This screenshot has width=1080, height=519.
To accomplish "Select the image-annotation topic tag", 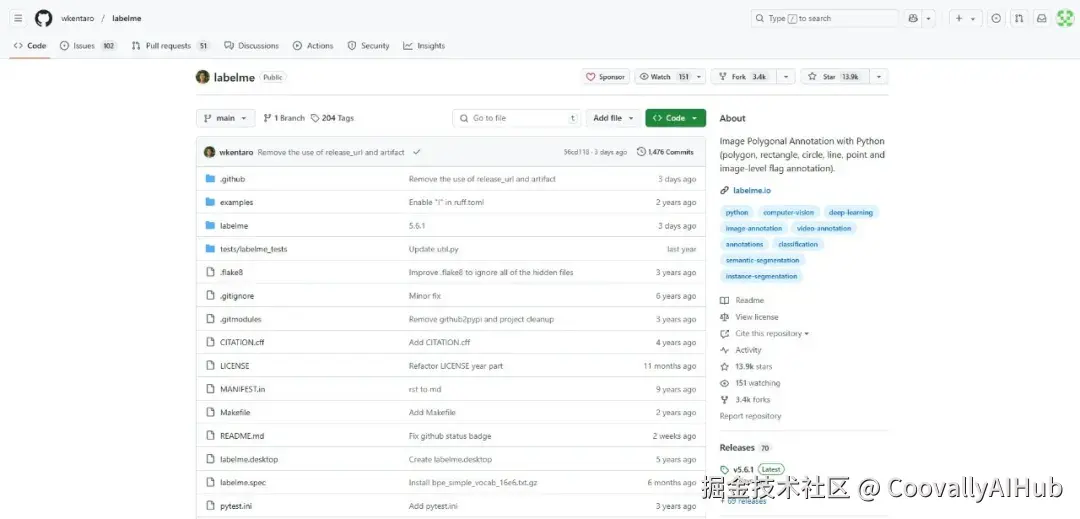I will 754,229.
